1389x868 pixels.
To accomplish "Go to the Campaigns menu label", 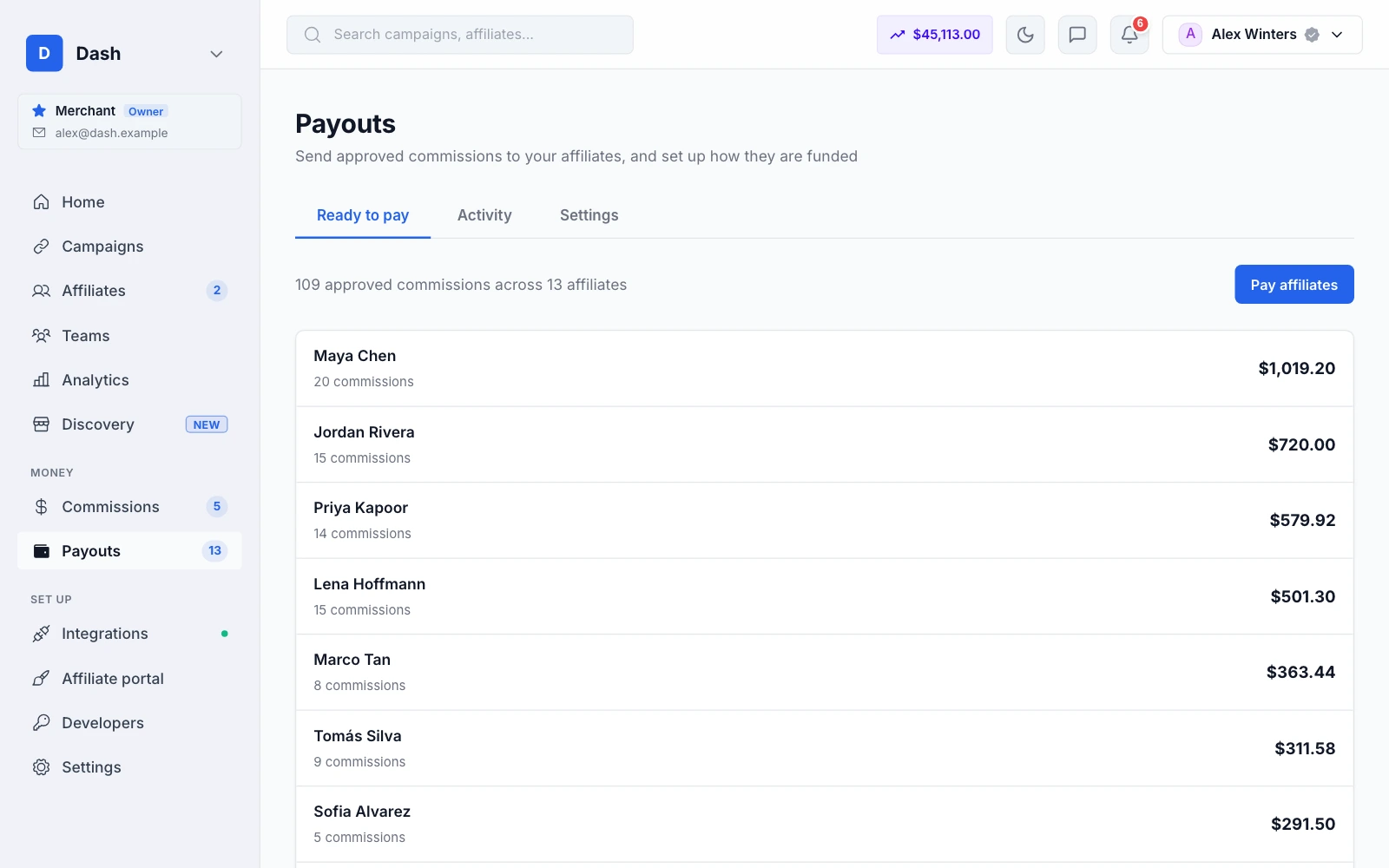I will [x=102, y=247].
